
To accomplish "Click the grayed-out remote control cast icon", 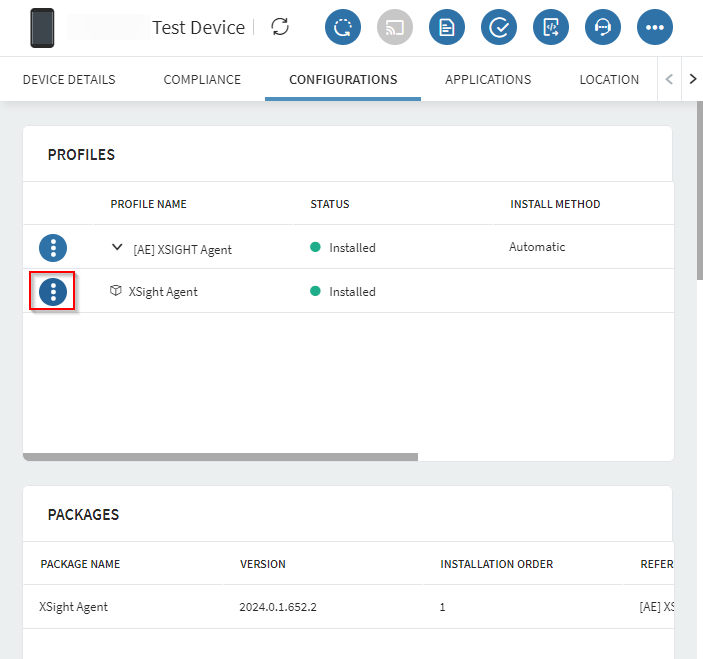I will coord(395,27).
